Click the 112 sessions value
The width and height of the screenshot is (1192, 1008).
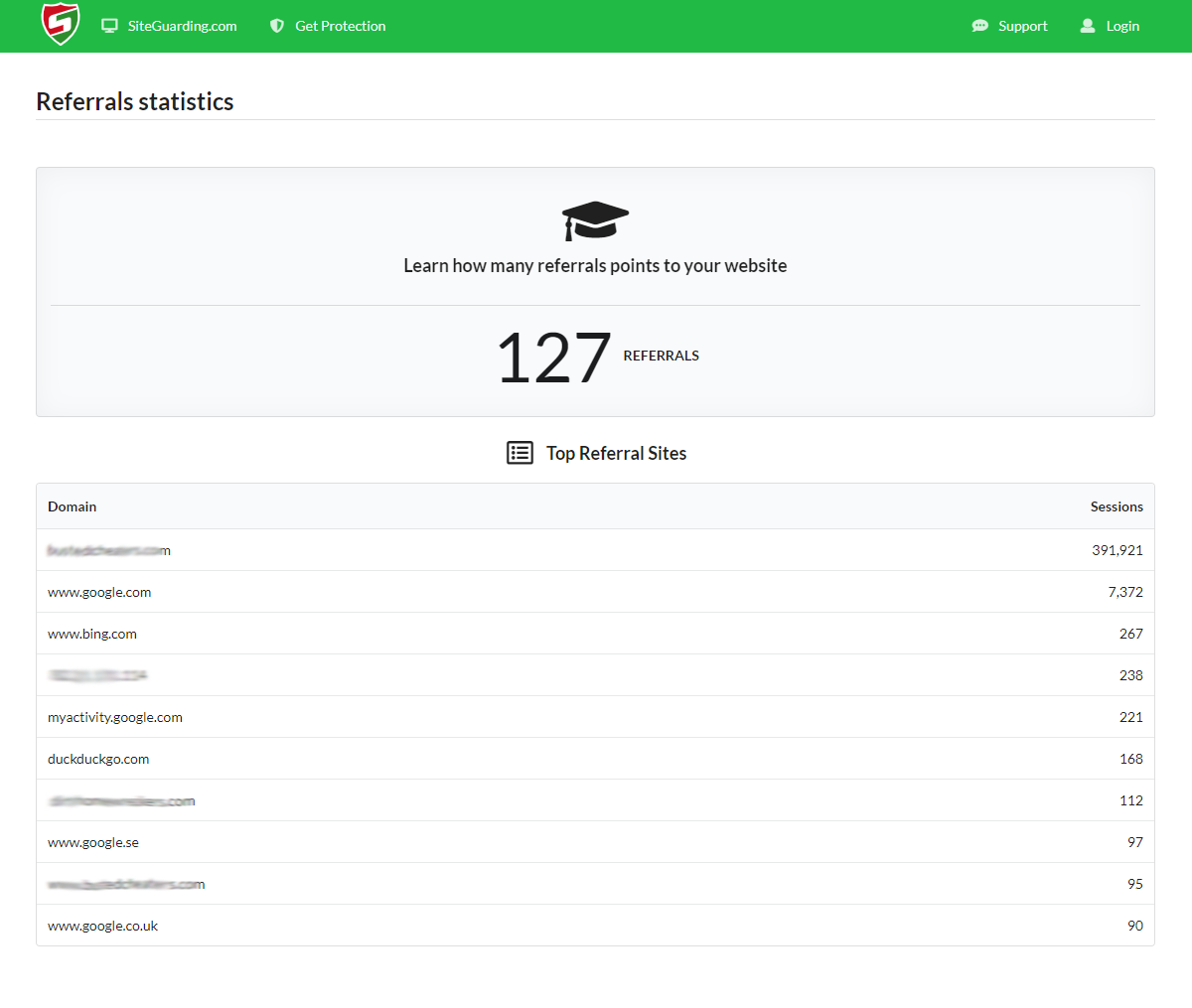coord(1131,800)
